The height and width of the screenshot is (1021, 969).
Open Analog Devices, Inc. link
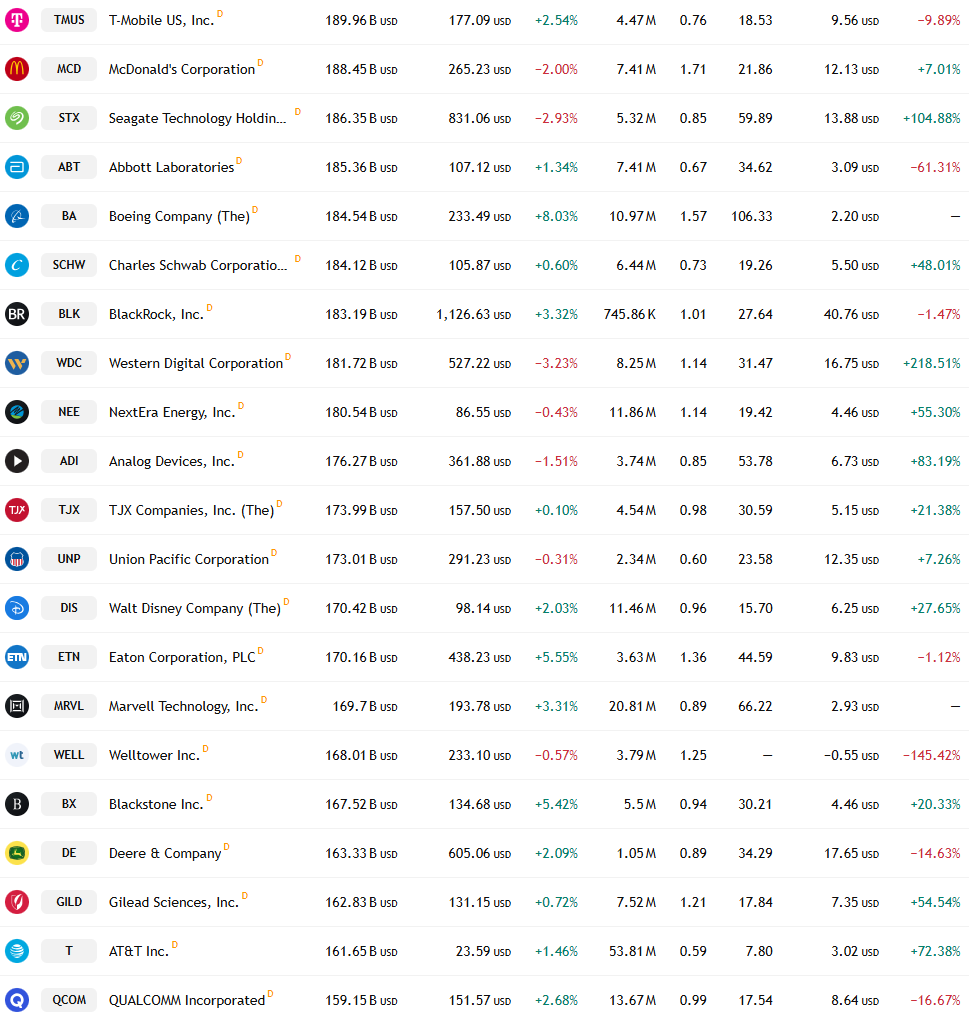[172, 461]
